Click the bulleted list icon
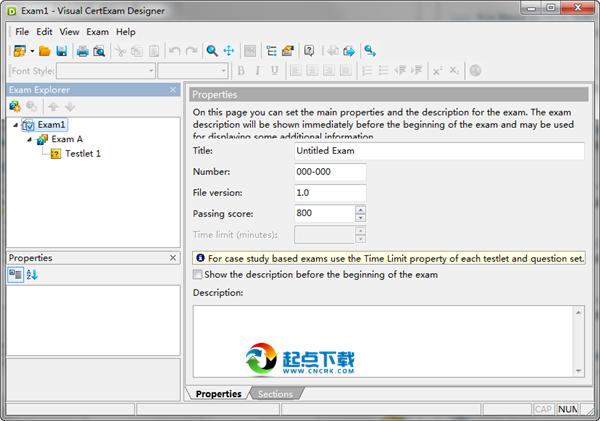This screenshot has height=421, width=600. (384, 70)
